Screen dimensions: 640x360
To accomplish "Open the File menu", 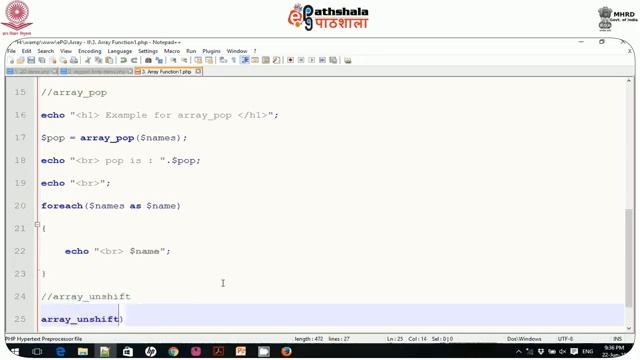I will click(x=11, y=51).
